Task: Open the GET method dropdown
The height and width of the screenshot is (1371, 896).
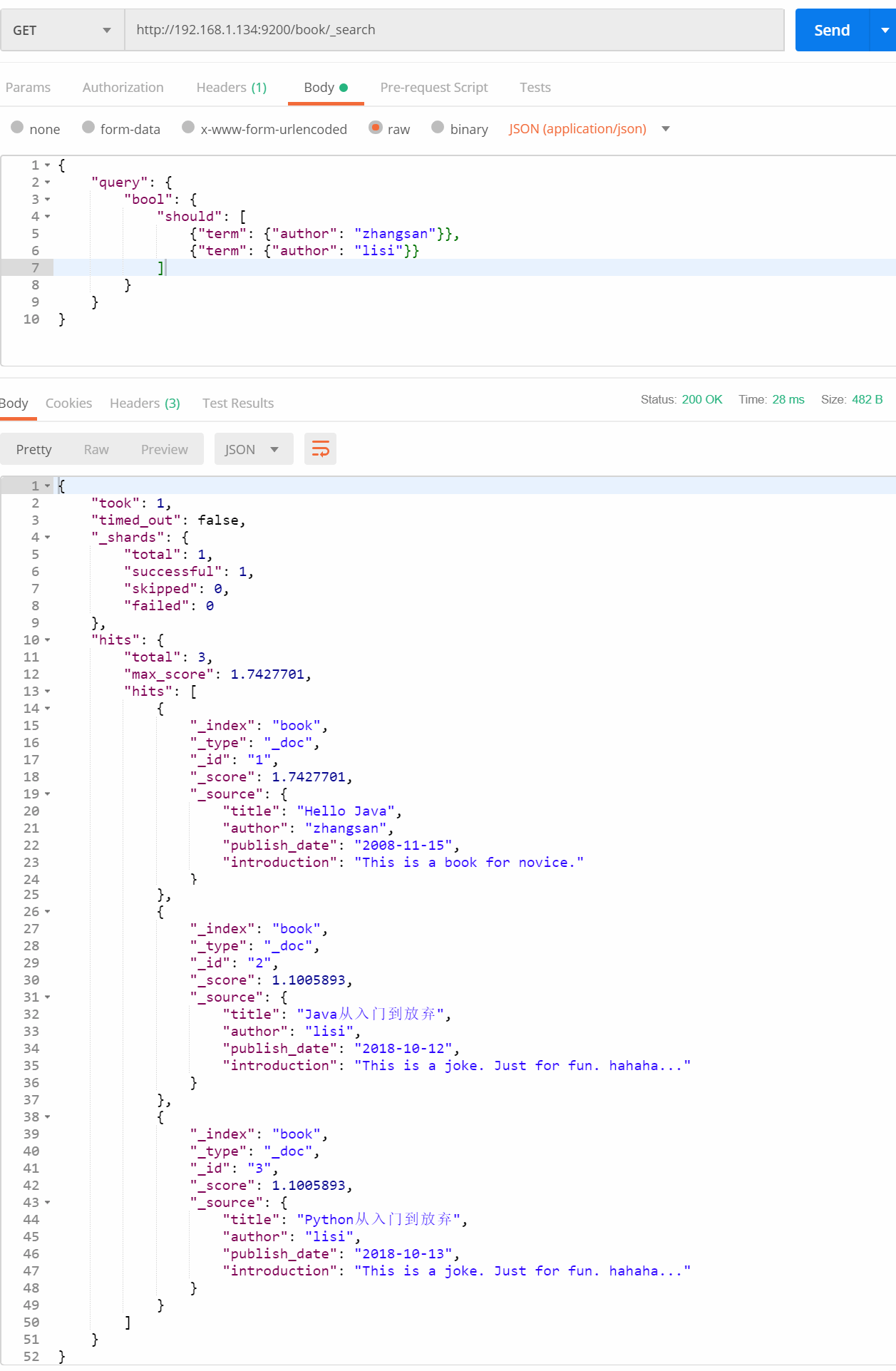Action: pyautogui.click(x=63, y=31)
